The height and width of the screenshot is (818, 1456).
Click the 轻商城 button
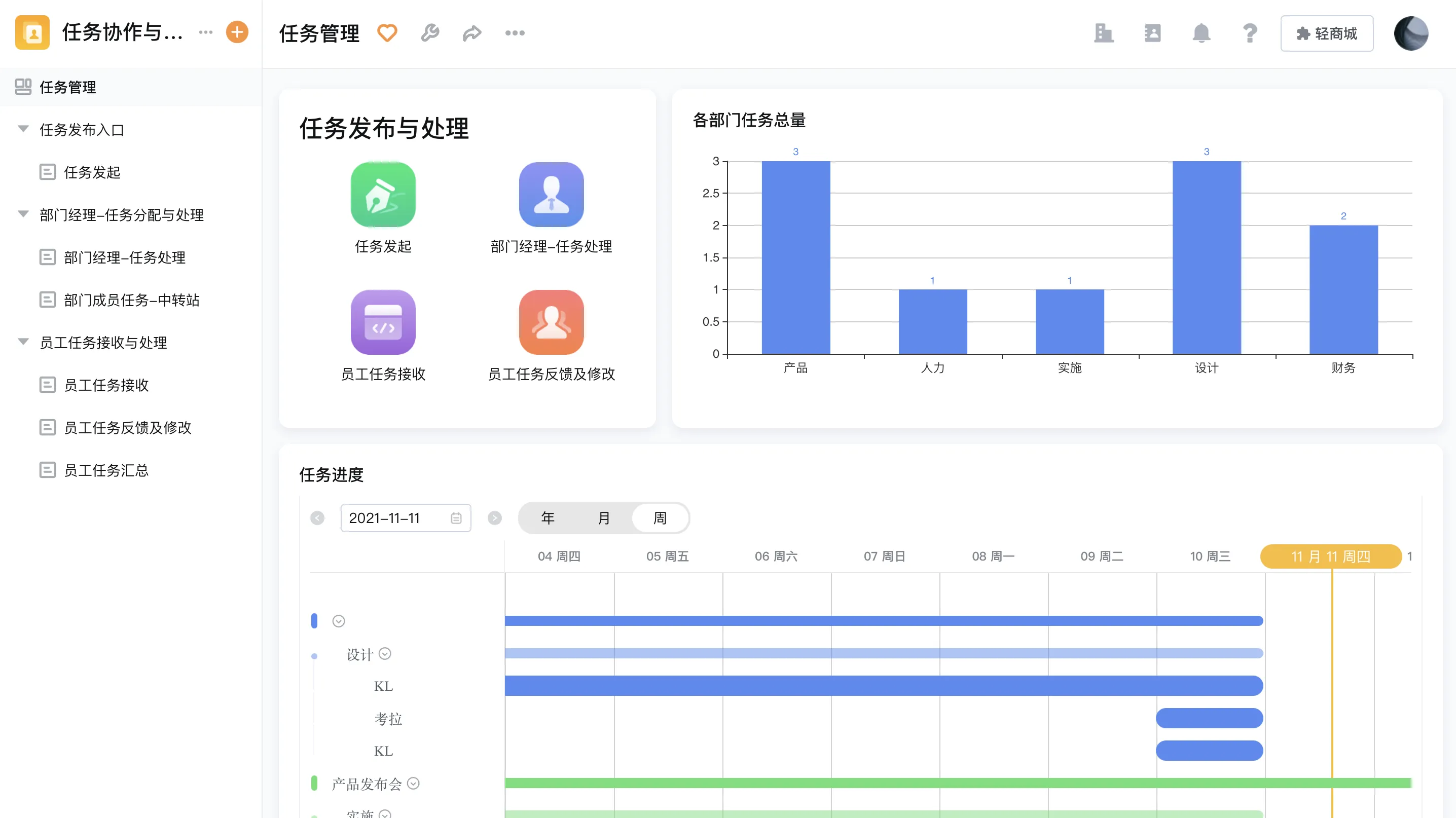(x=1326, y=33)
